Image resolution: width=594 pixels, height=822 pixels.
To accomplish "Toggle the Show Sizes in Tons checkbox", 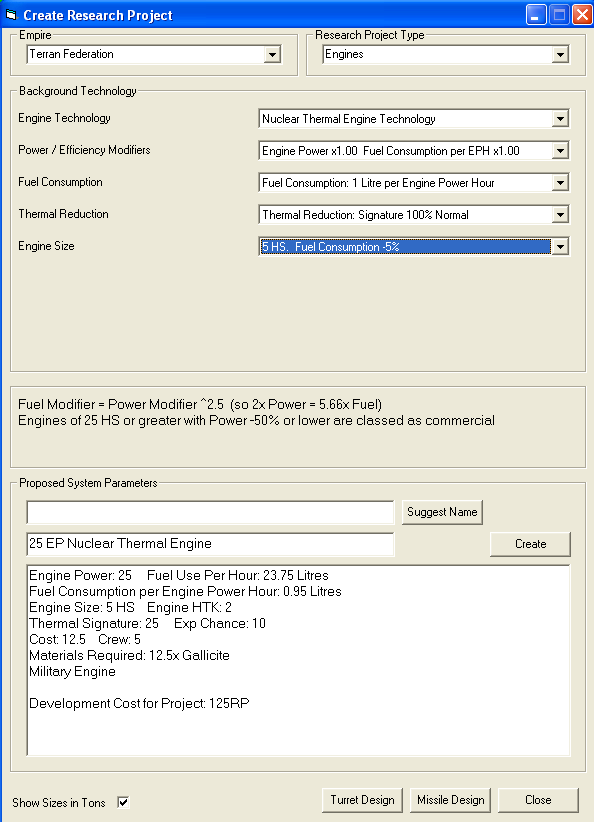I will click(x=123, y=802).
